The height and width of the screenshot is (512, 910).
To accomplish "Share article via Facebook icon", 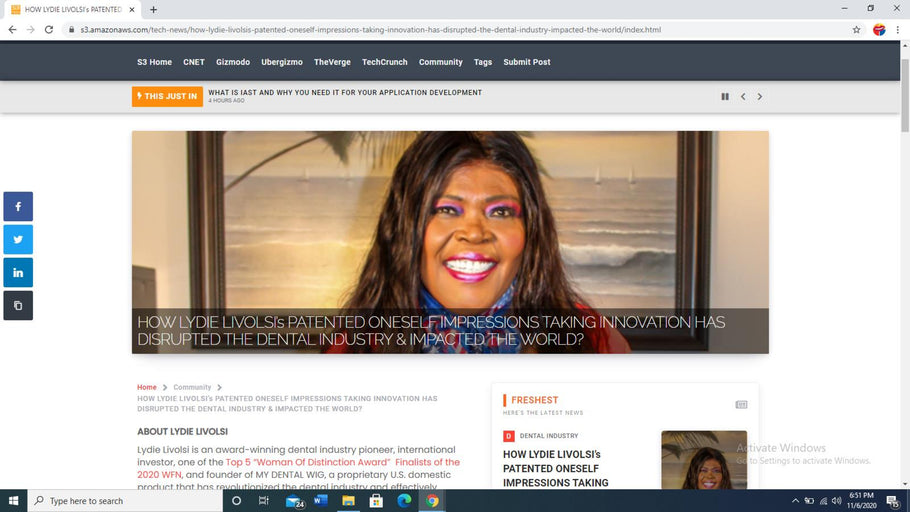I will (18, 207).
